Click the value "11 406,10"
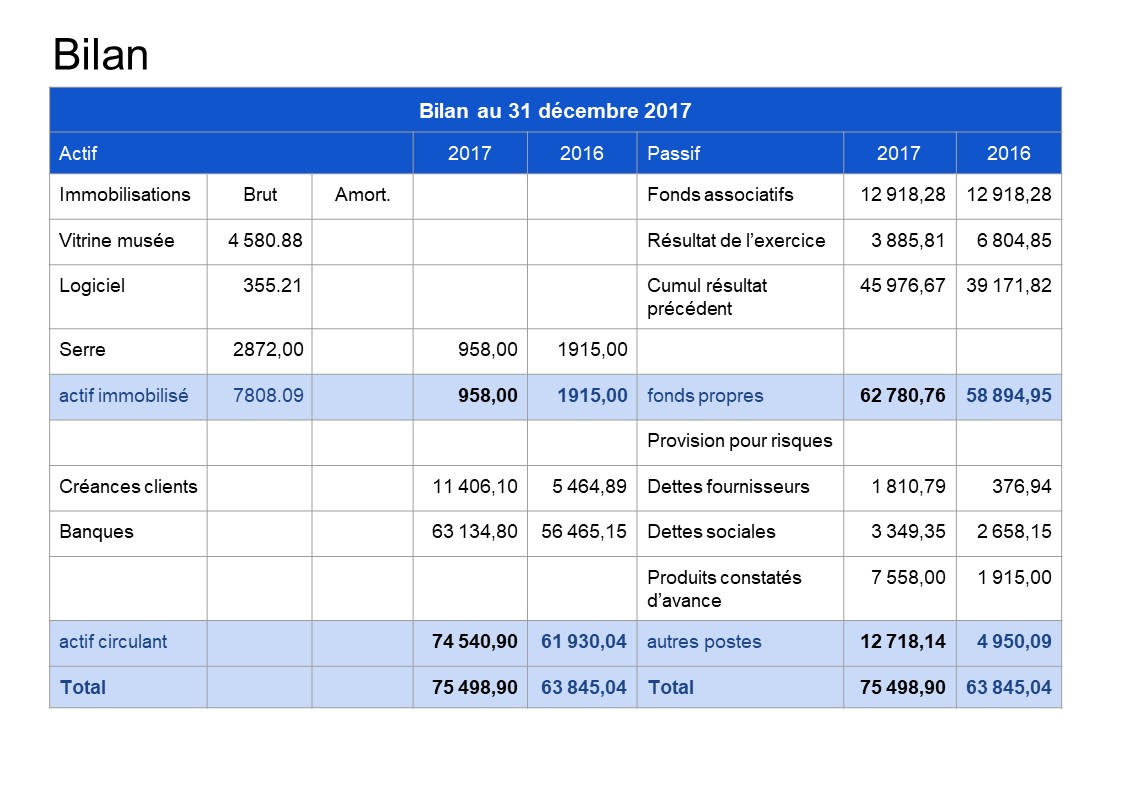1123x794 pixels. 475,487
